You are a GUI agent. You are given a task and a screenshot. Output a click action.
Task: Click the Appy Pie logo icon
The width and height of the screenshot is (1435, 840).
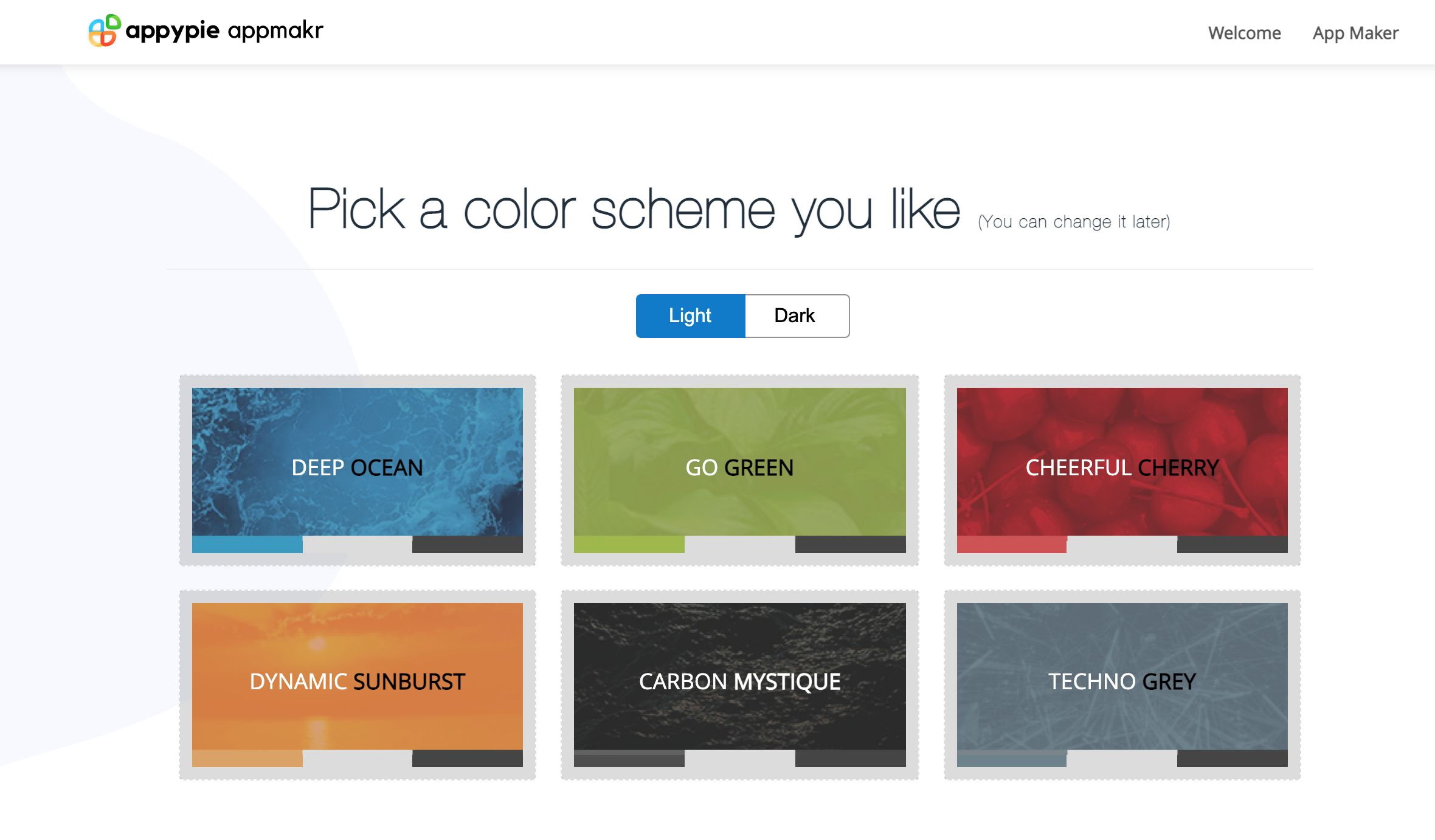click(105, 30)
